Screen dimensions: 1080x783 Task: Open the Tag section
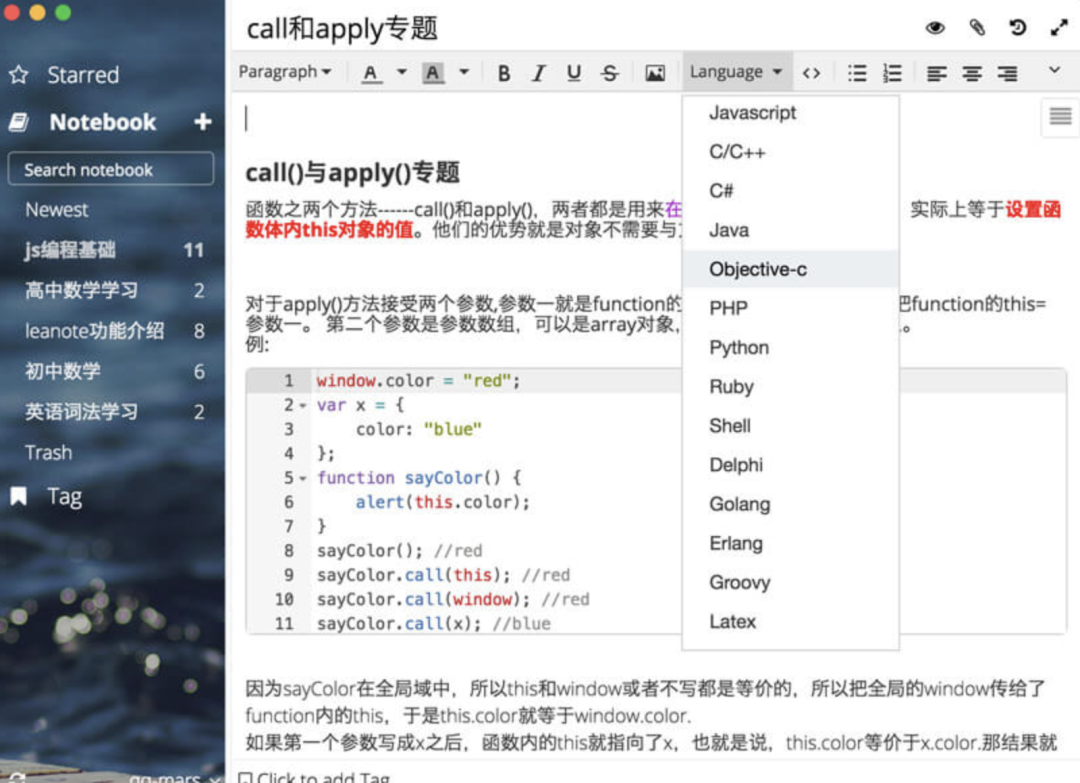65,497
